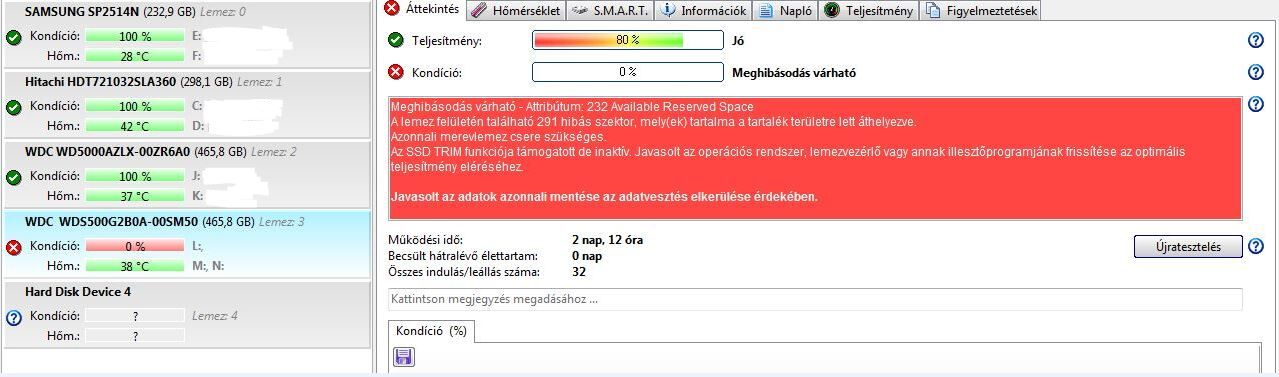Select the SAMSUNG SP2514N disk
Image resolution: width=1279 pixels, height=377 pixels.
pos(186,34)
